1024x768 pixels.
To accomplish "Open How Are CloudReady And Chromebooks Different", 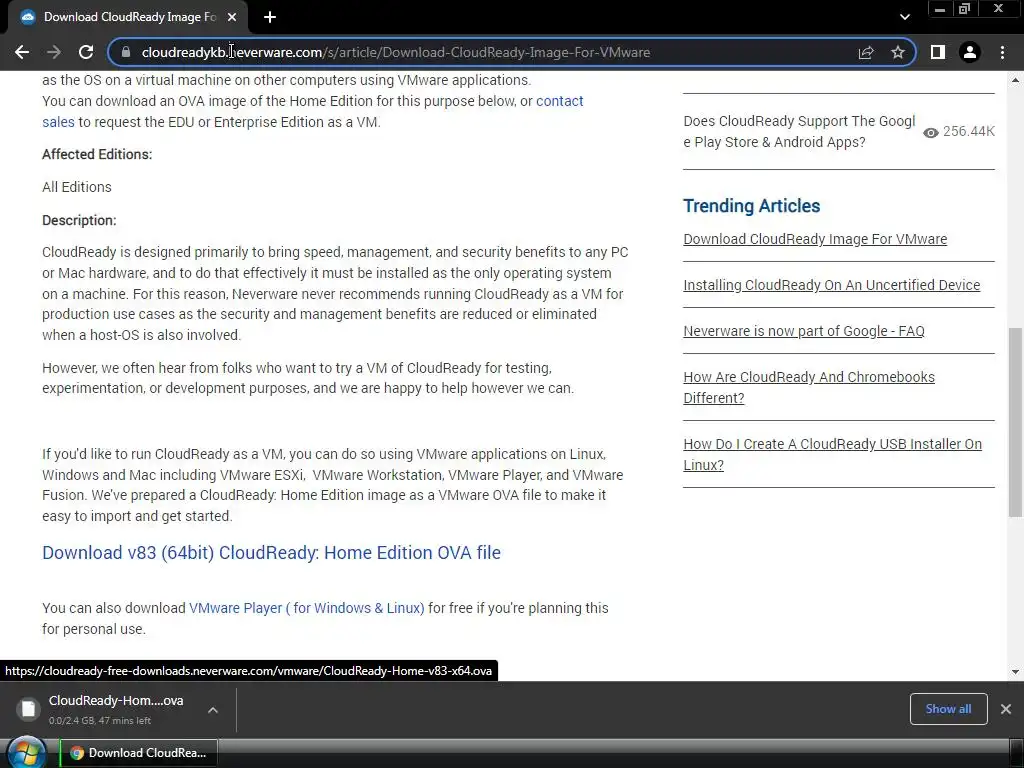I will pos(808,387).
